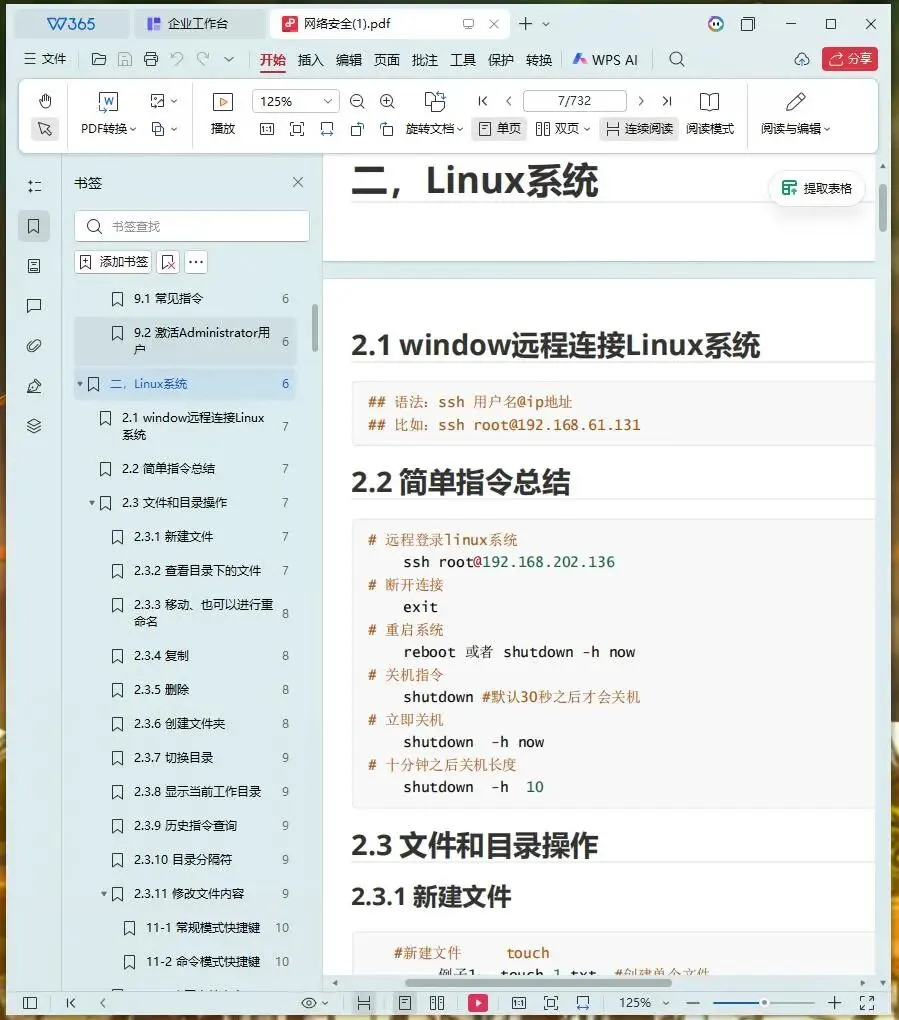This screenshot has width=899, height=1020.
Task: Click the horizontal scrollbar of document
Action: 538,983
